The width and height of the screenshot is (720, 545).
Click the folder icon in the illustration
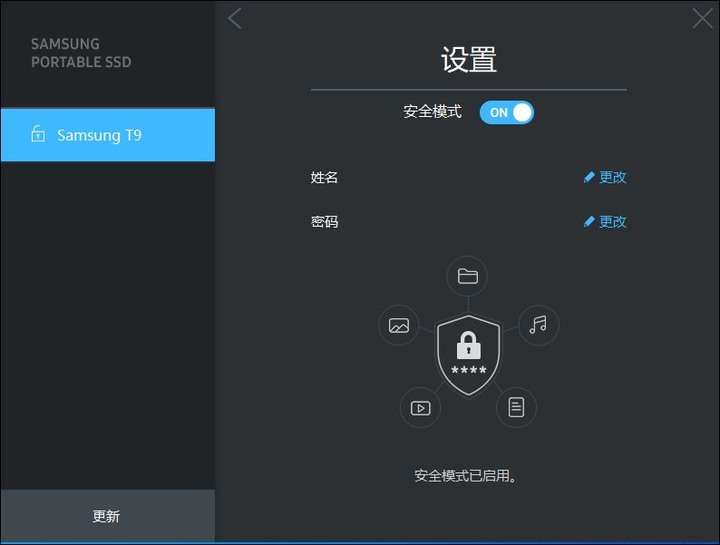click(x=467, y=276)
